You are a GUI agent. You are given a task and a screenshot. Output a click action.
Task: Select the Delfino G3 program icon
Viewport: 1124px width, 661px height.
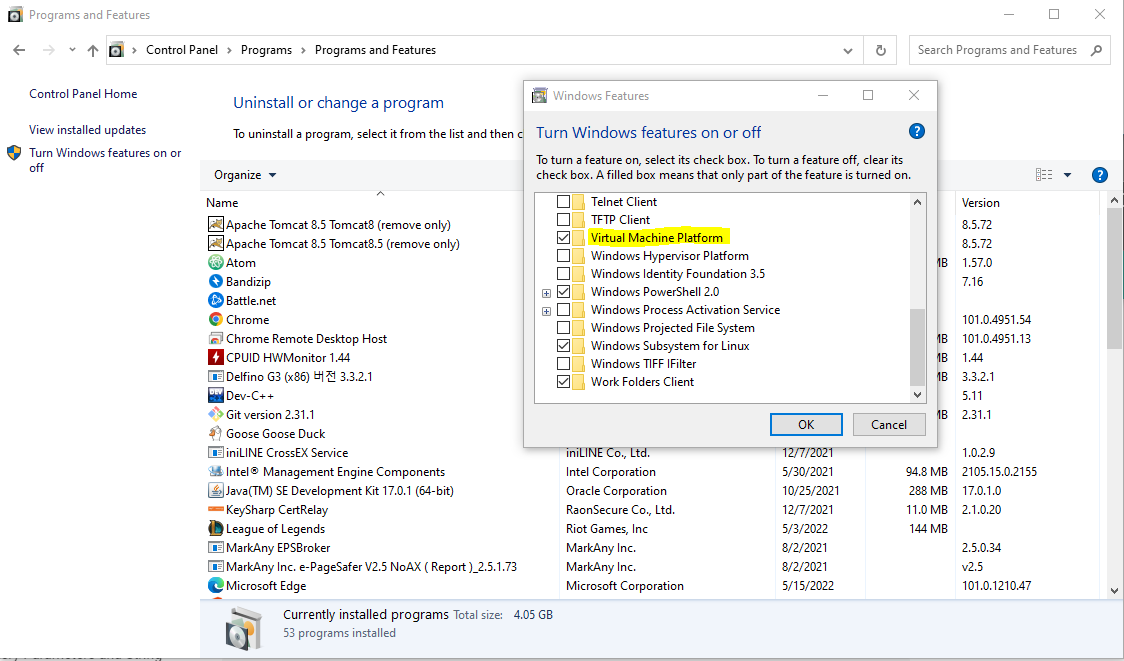click(x=215, y=376)
